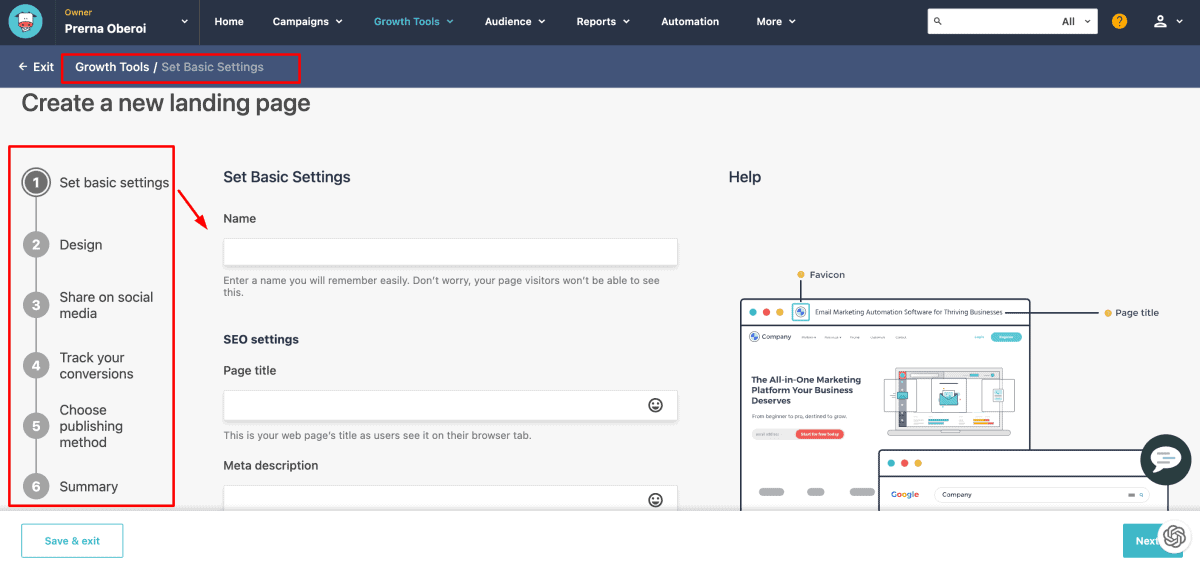Click the emoji icon in Page title field
The image size is (1200, 562).
(x=656, y=405)
